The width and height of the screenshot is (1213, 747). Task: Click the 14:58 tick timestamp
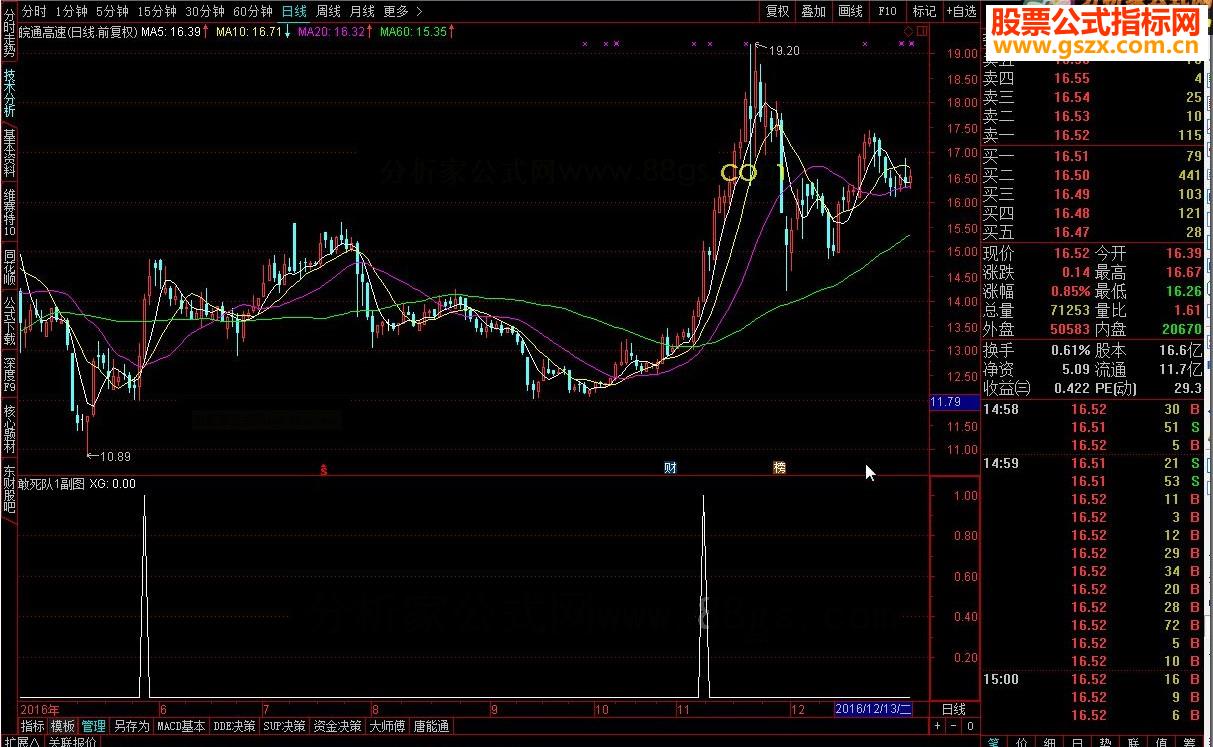[1001, 409]
